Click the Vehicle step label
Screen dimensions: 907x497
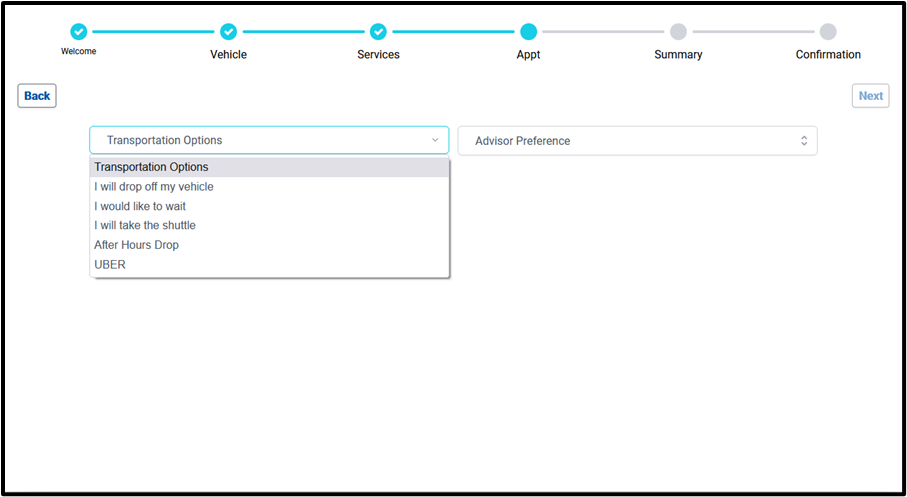point(228,55)
